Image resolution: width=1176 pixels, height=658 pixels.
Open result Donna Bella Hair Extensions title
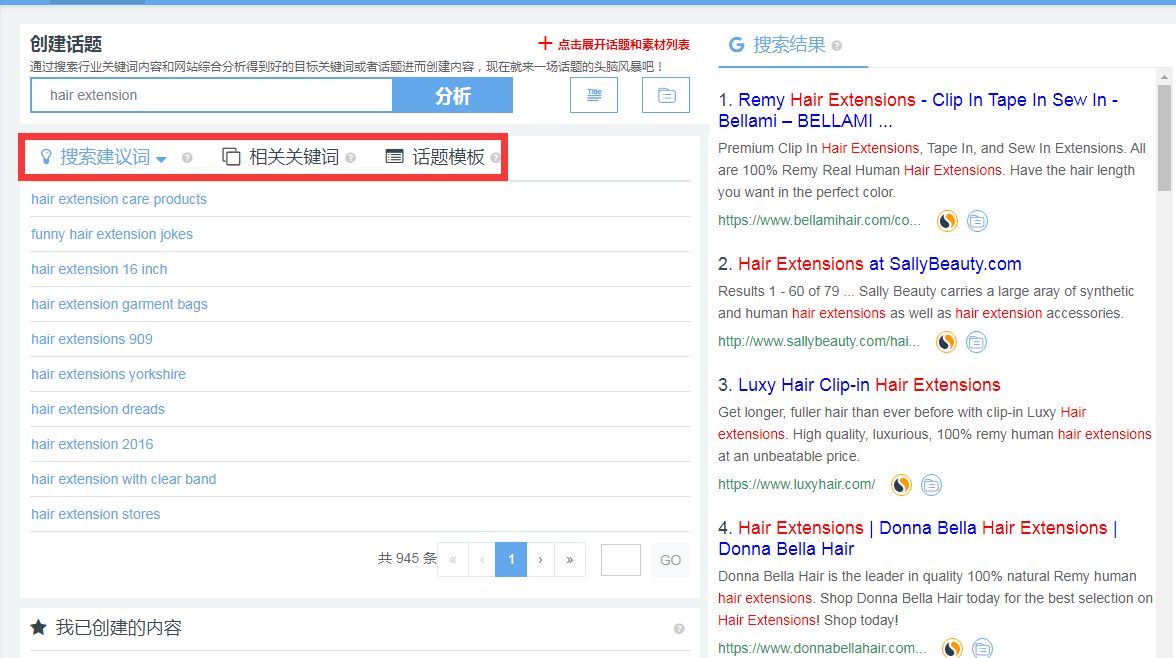pyautogui.click(x=918, y=538)
